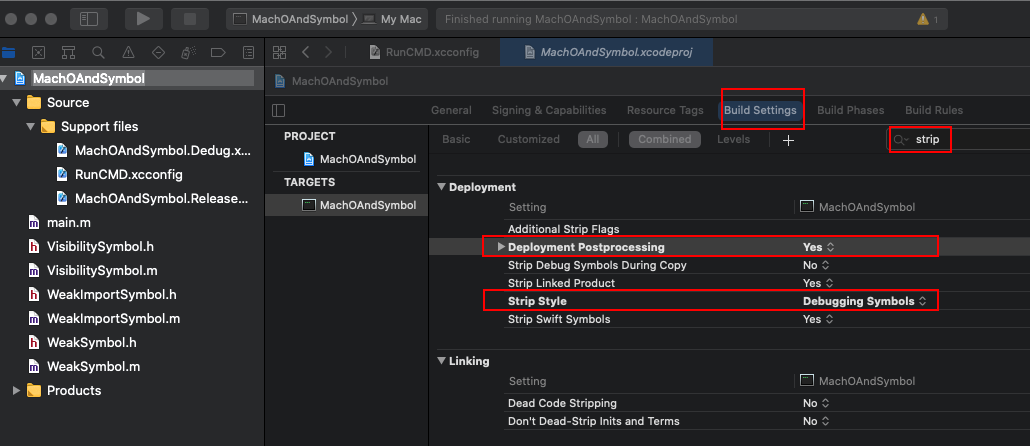This screenshot has height=446, width=1030.
Task: Click the search magnifier filter icon
Action: (901, 140)
